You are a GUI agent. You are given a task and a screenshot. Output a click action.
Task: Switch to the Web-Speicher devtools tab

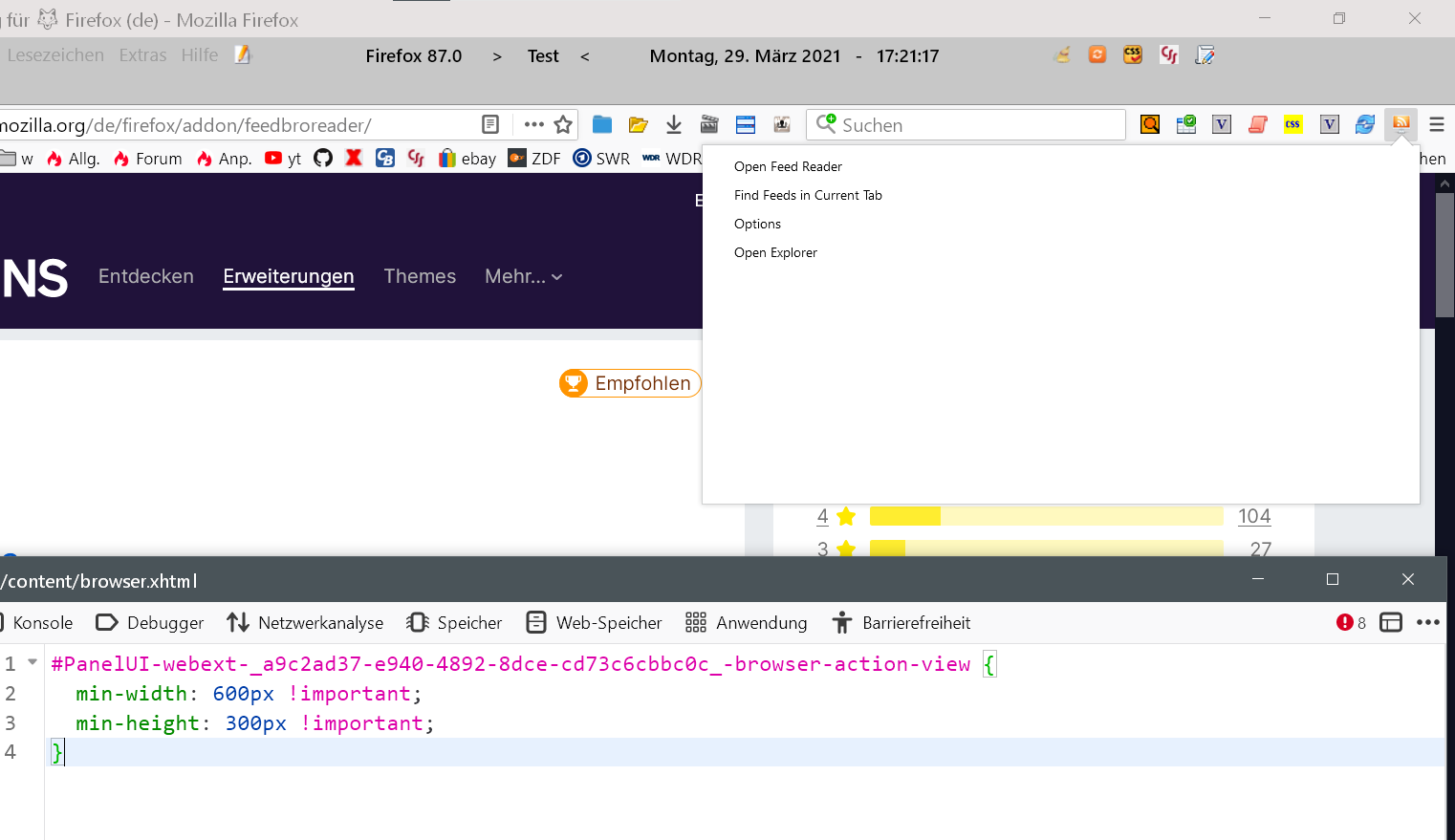594,623
